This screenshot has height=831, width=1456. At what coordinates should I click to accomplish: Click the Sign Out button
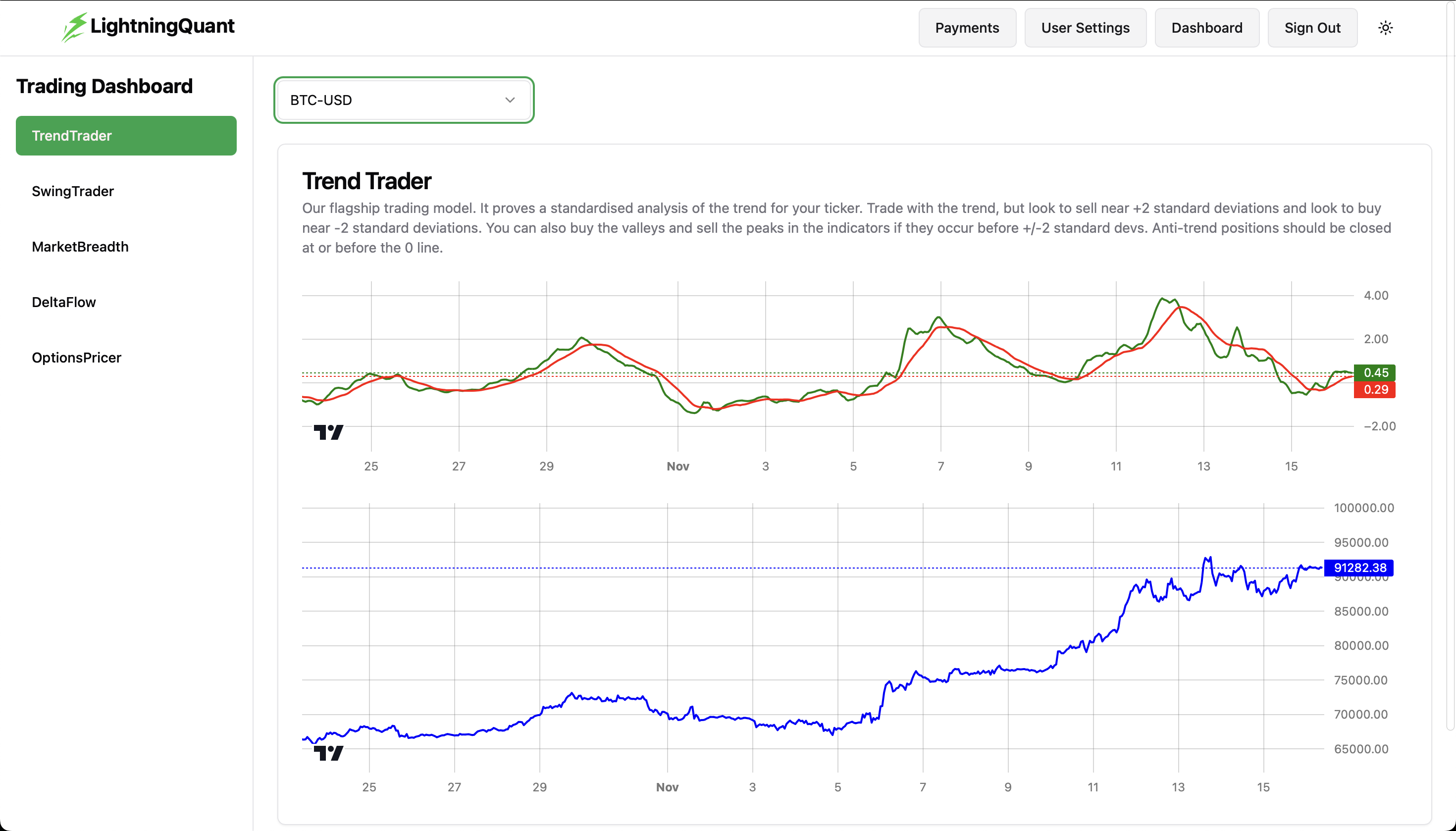pos(1312,28)
